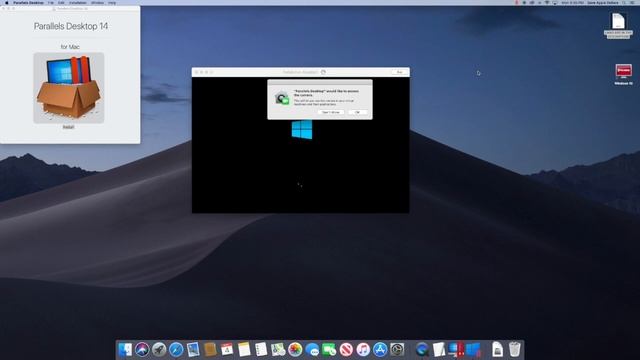
Task: Open the Edit menu
Action: [61, 2]
